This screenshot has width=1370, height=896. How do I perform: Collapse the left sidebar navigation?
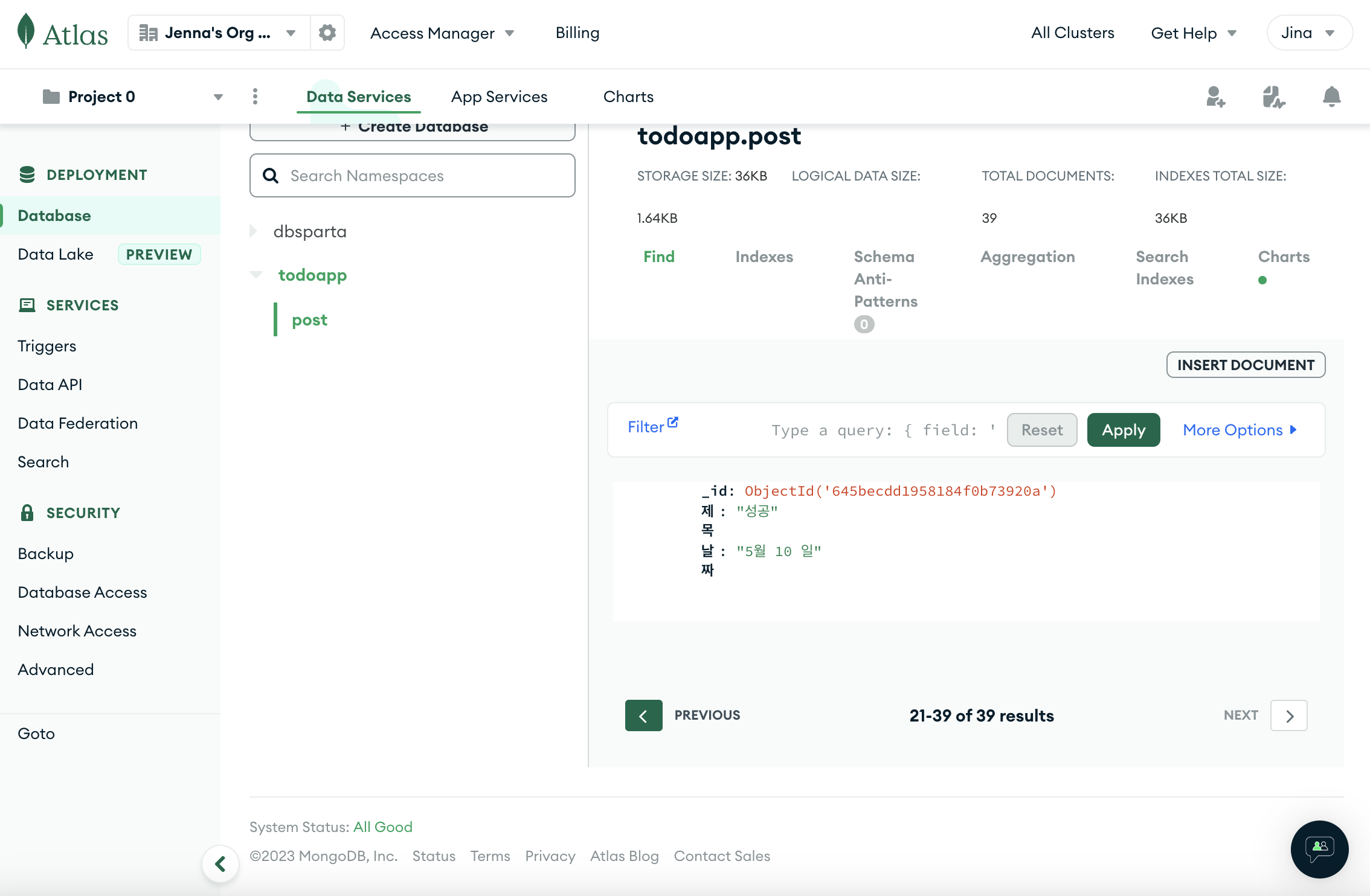(x=220, y=864)
